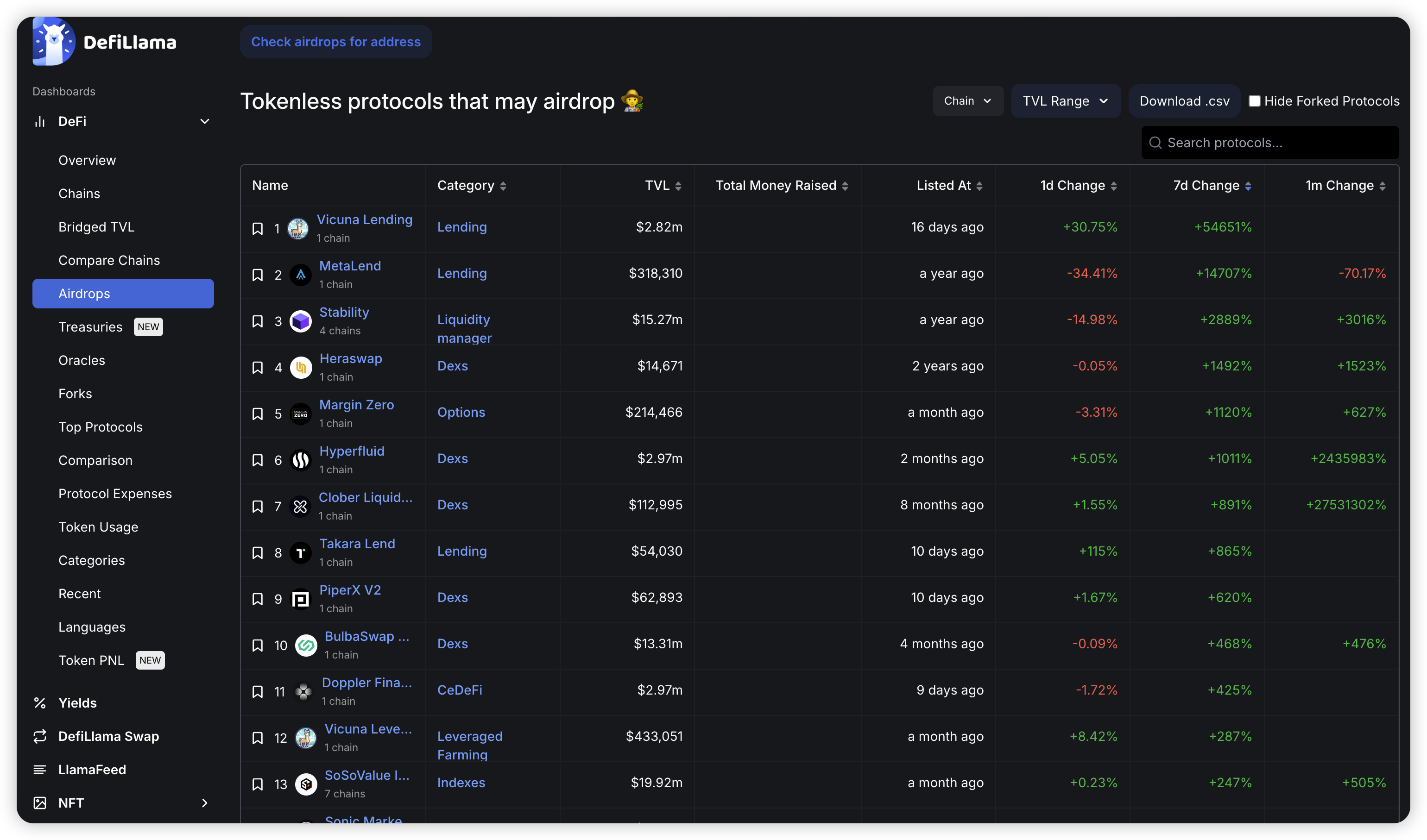
Task: Go to Treasuries in the sidebar
Action: click(x=91, y=327)
